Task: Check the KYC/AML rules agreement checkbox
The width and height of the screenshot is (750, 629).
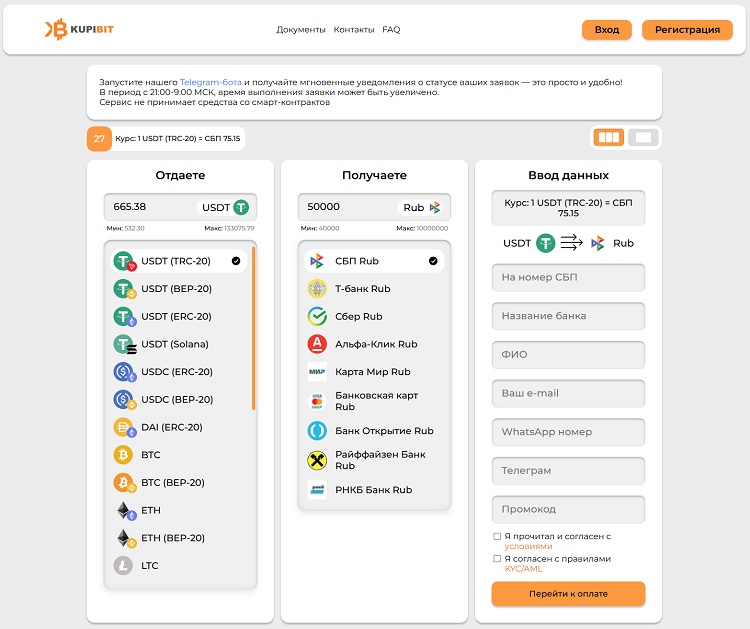Action: [x=497, y=559]
